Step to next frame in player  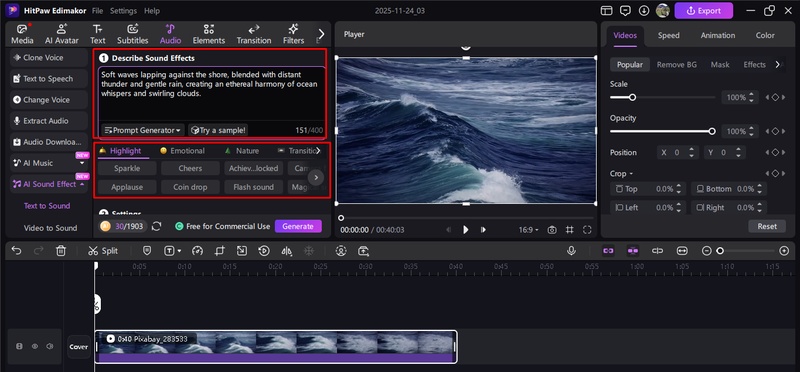[483, 230]
